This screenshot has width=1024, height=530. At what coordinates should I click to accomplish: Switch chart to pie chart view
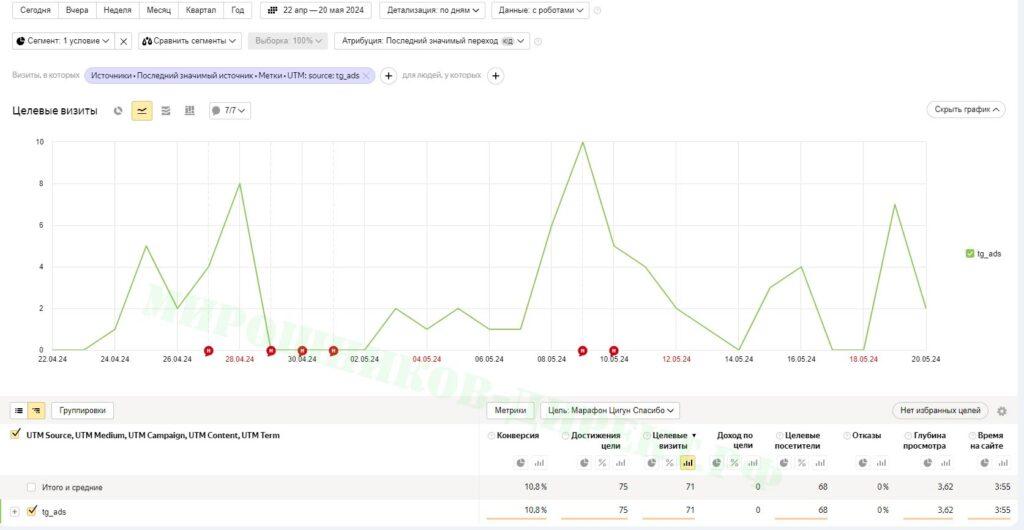pyautogui.click(x=118, y=111)
